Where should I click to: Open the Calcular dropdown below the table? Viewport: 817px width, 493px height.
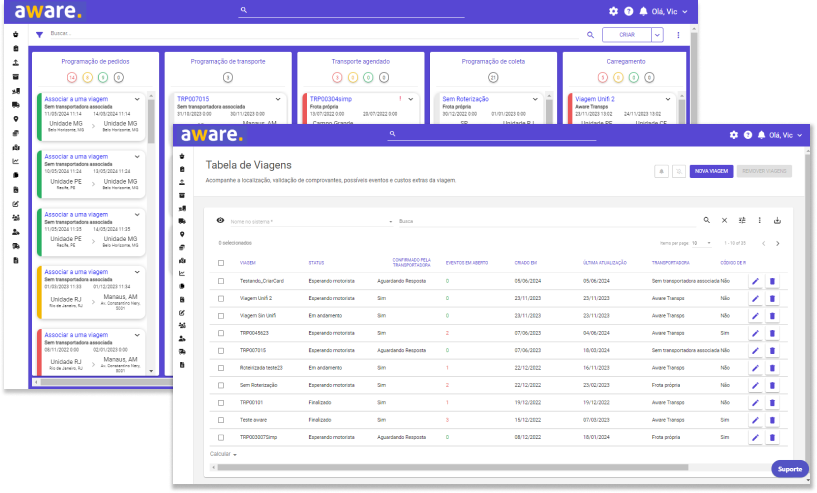click(224, 454)
